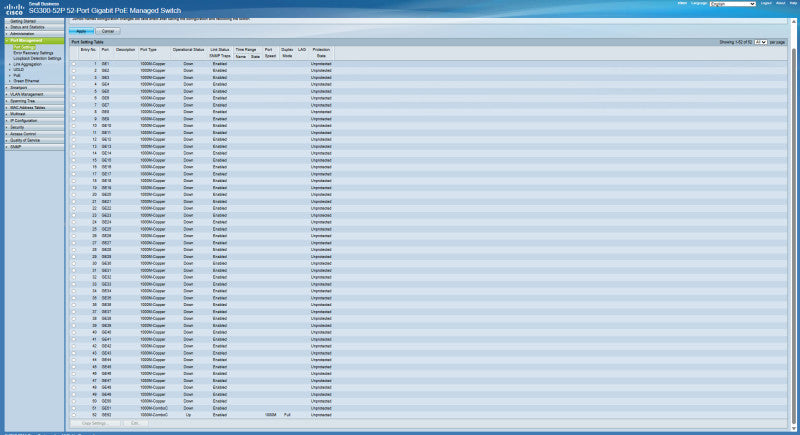Image resolution: width=800 pixels, height=435 pixels.
Task: Expand the Link Aggregation tree item
Action: pyautogui.click(x=27, y=64)
